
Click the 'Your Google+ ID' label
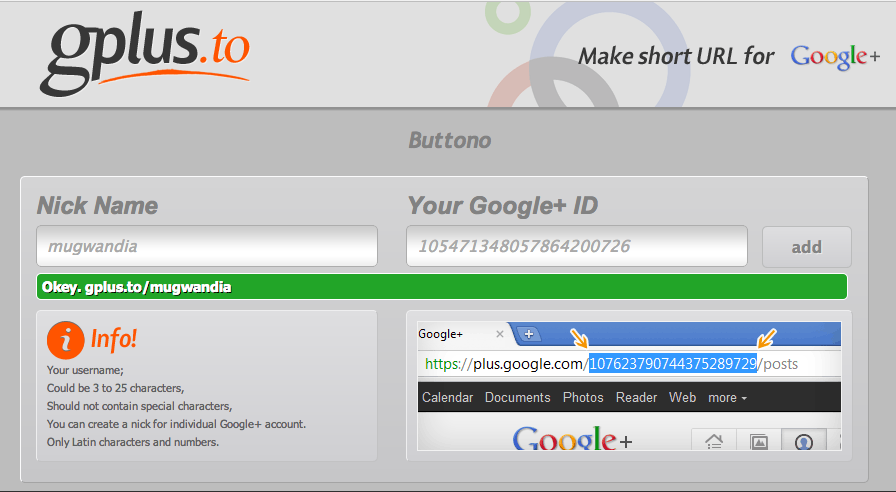coord(503,206)
